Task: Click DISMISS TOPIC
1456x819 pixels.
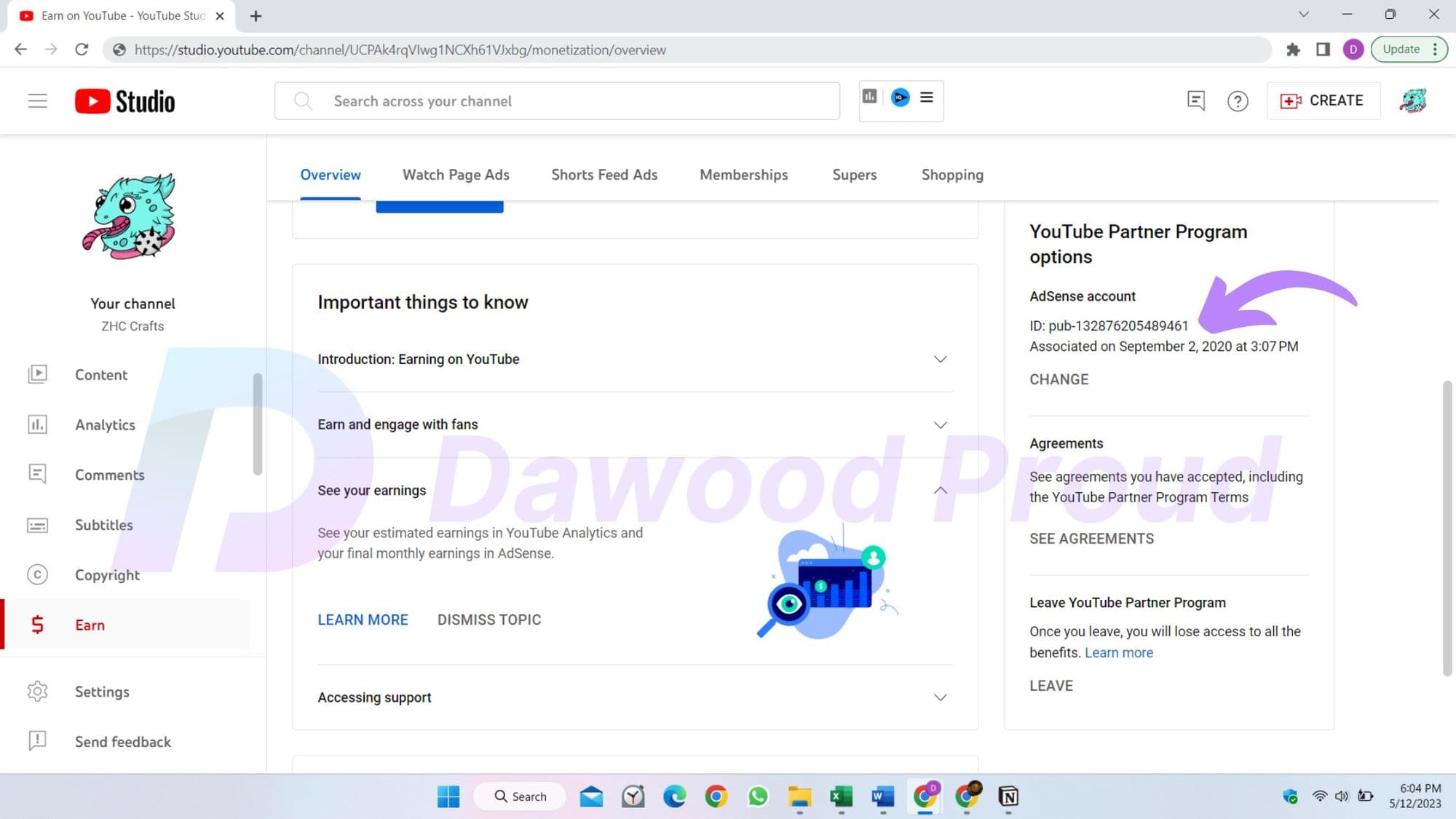Action: pyautogui.click(x=489, y=620)
